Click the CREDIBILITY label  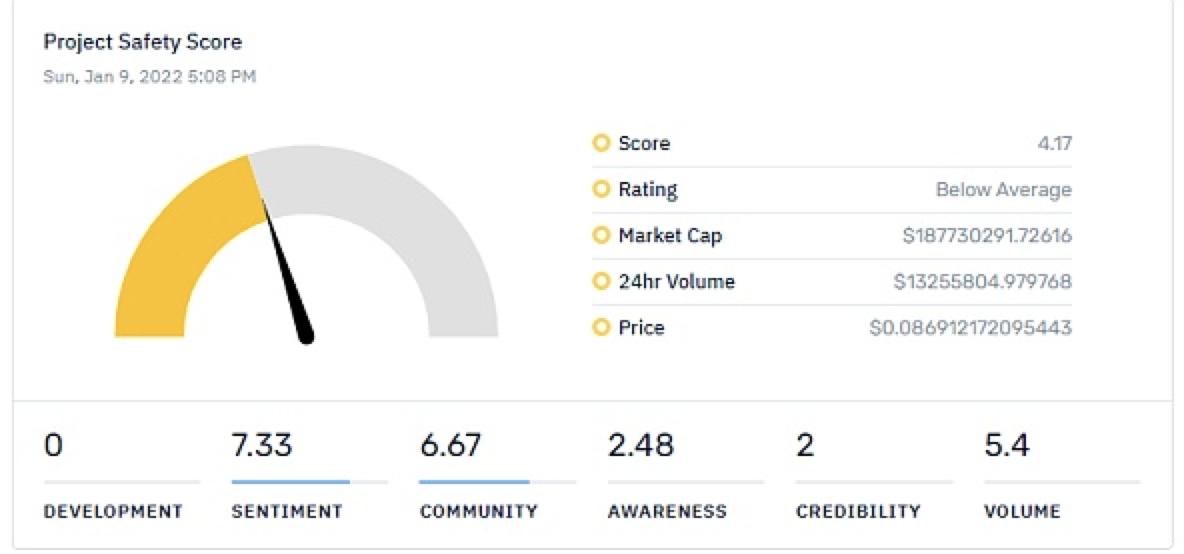point(858,512)
